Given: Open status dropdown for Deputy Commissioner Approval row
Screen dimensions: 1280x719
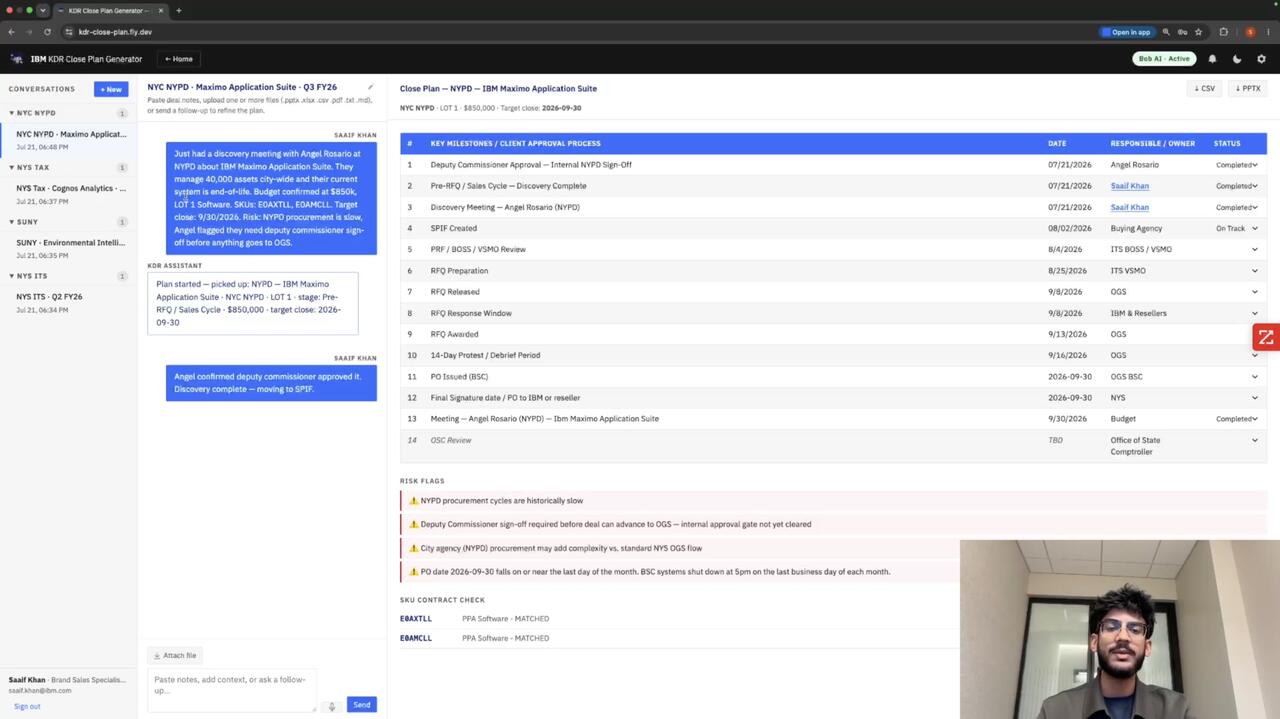Looking at the screenshot, I should point(1237,165).
